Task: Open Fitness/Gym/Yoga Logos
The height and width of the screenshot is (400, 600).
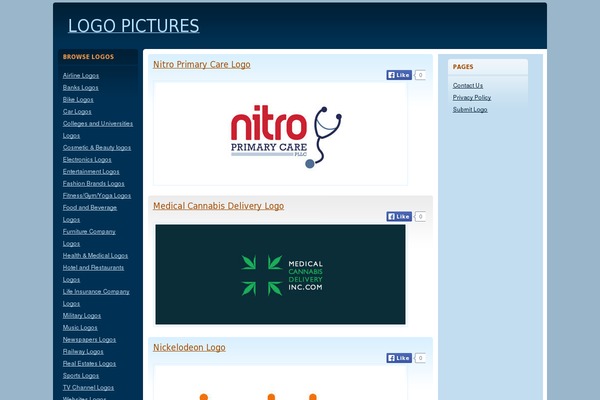Action: pos(97,196)
